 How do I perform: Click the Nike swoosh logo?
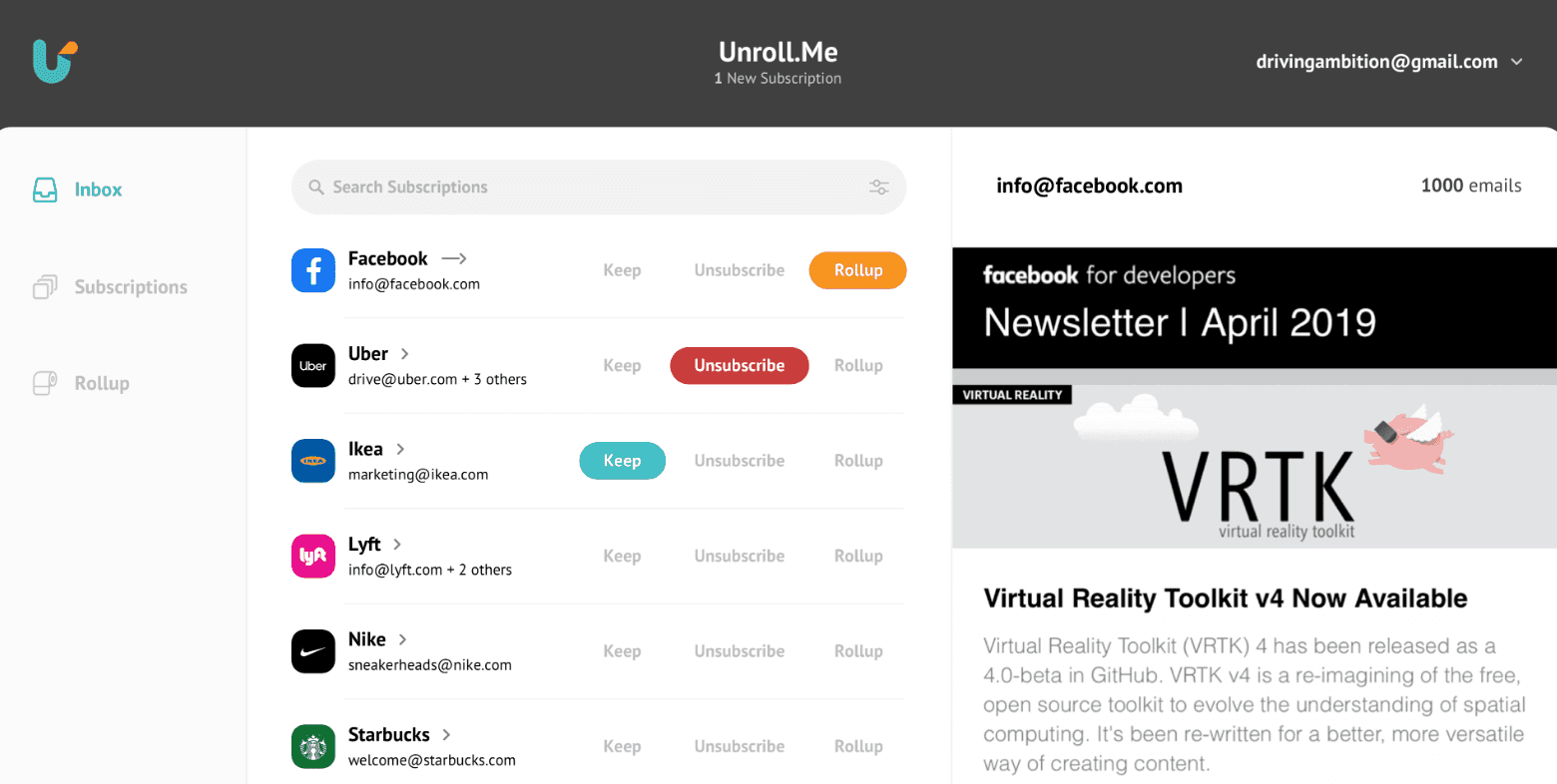pyautogui.click(x=313, y=651)
